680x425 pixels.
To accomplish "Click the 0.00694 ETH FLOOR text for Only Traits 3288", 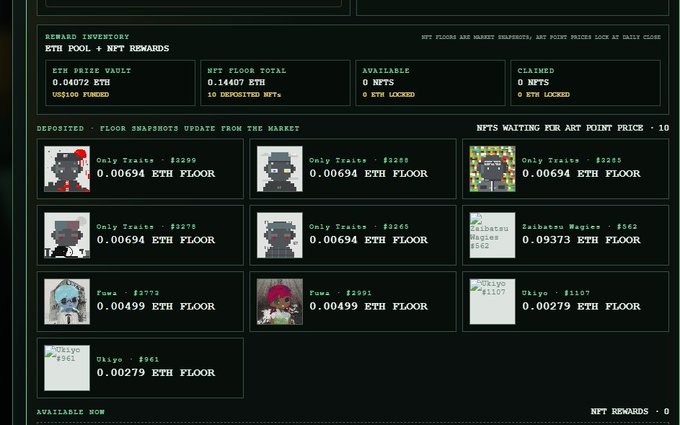I will (369, 173).
